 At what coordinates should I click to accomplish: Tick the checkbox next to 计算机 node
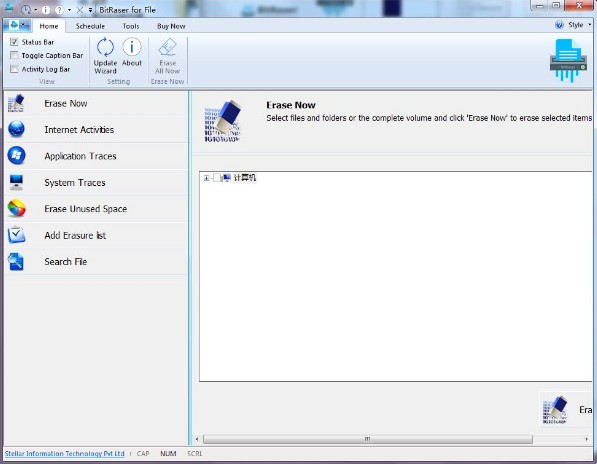[217, 178]
